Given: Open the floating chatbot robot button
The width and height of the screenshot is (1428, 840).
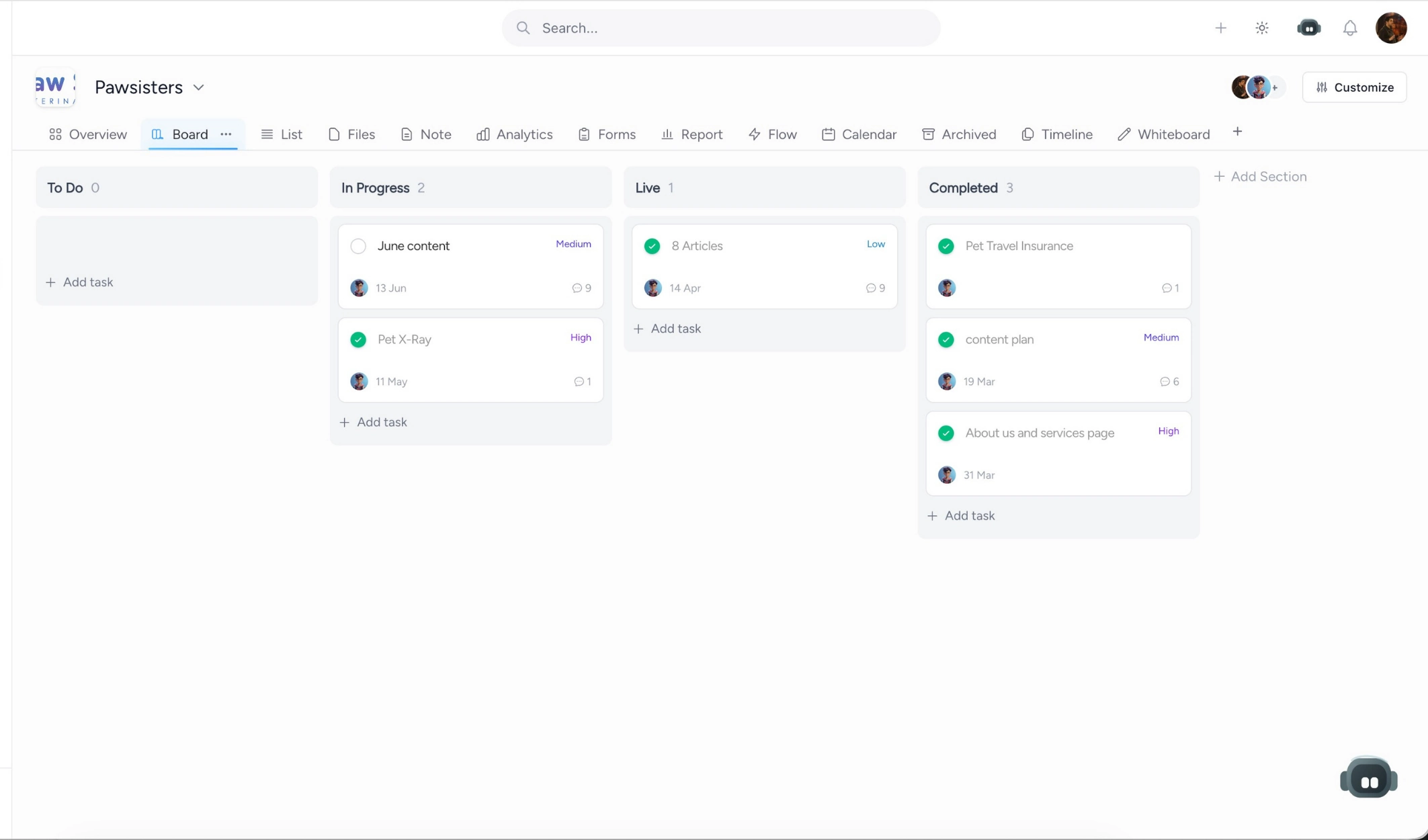Looking at the screenshot, I should click(1368, 778).
